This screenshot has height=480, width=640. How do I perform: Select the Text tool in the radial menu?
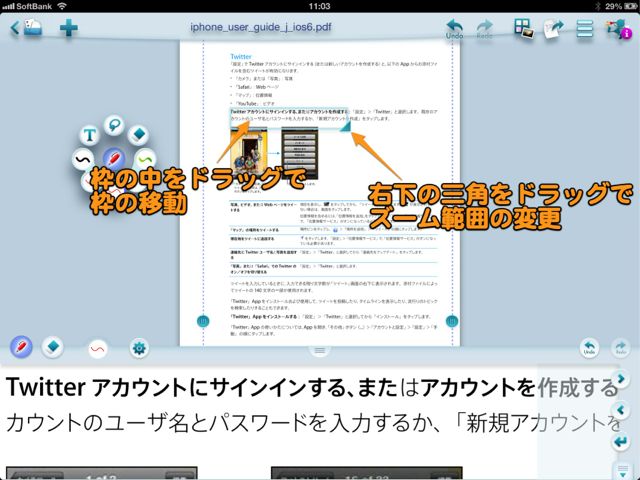click(x=90, y=135)
